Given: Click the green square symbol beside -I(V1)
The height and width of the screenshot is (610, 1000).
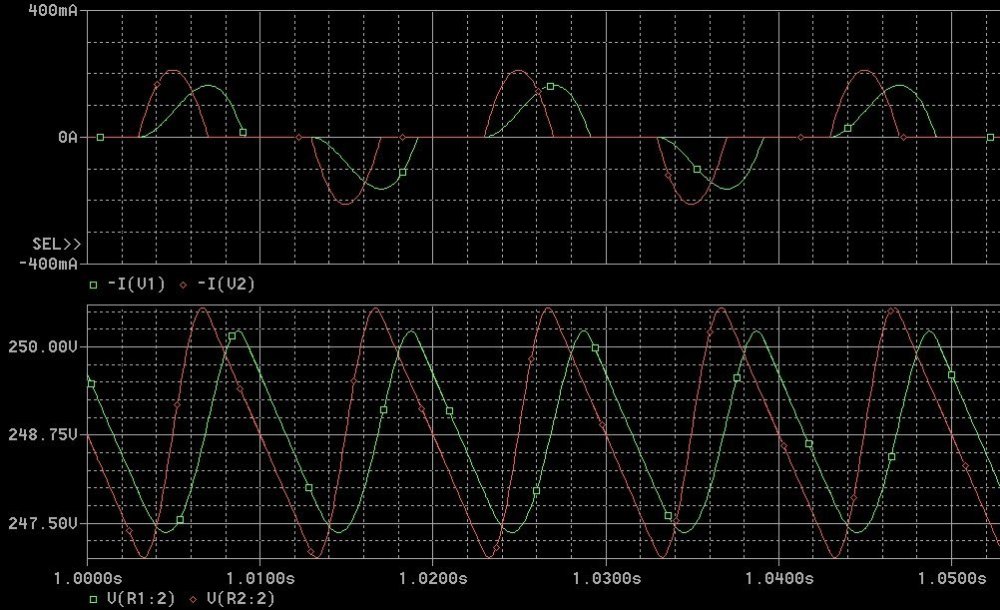Looking at the screenshot, I should (94, 284).
